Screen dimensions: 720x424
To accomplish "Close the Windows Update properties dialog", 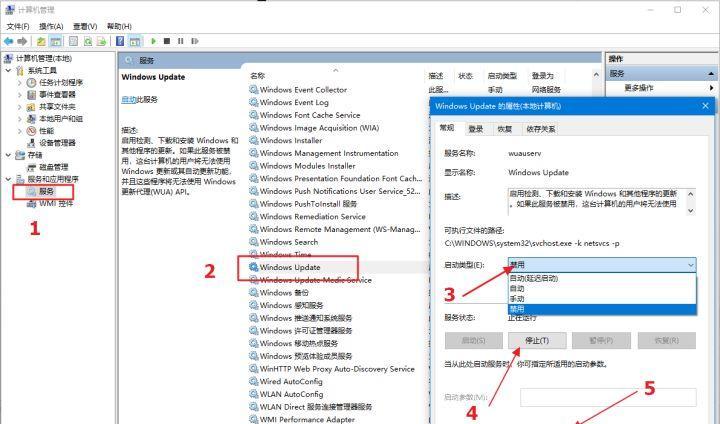I will [705, 106].
